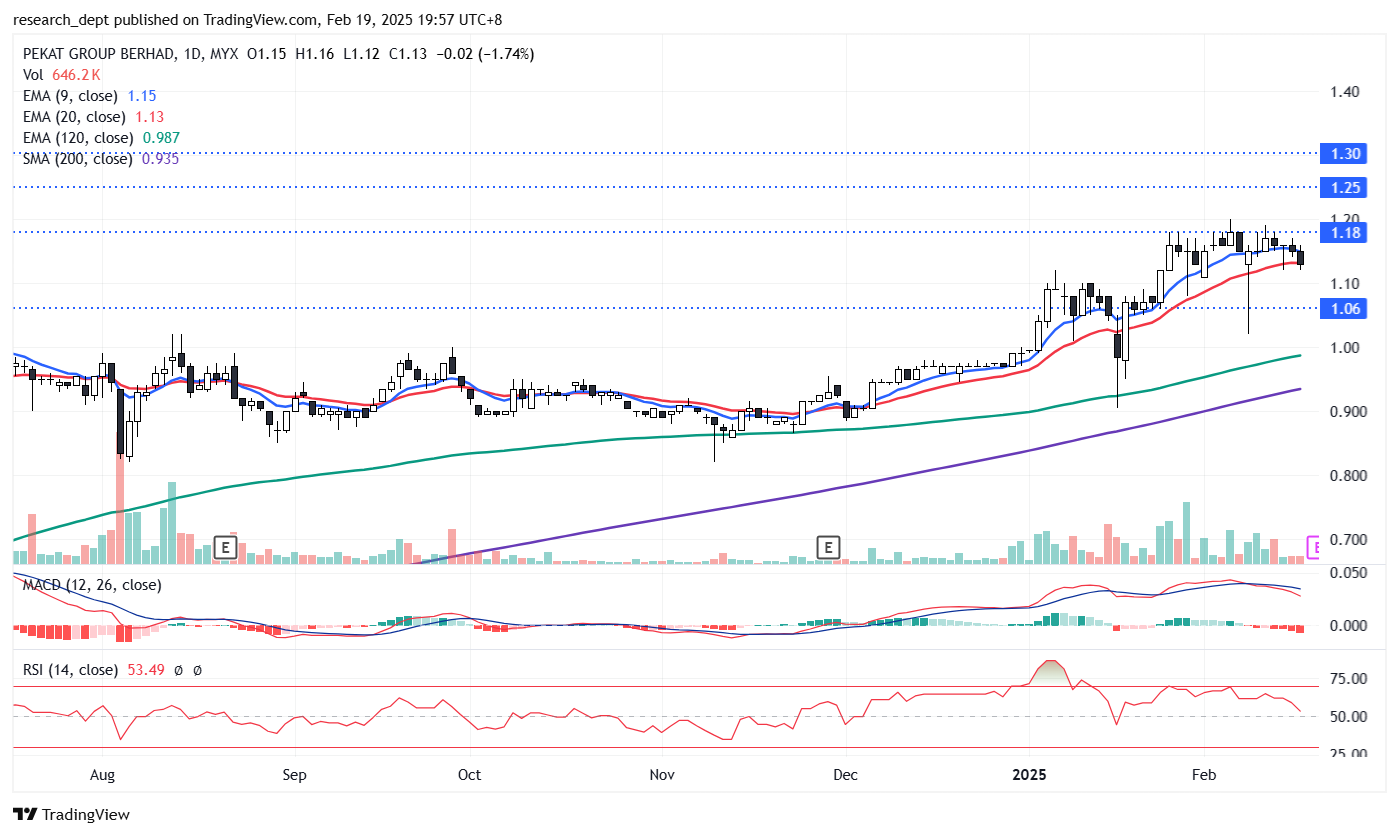Click the high value H1.16
This screenshot has width=1399, height=836.
click(314, 54)
